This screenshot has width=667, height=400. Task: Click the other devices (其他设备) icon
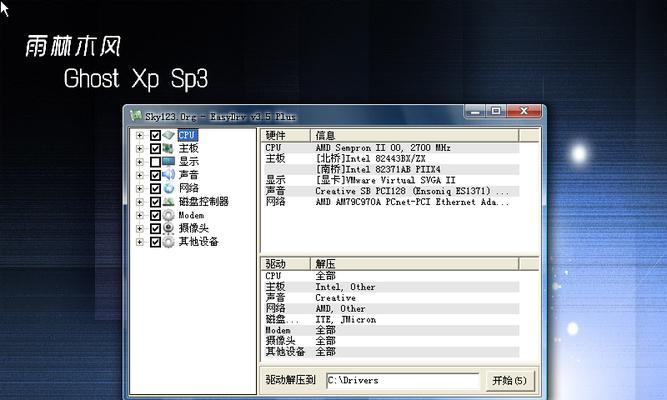[168, 242]
